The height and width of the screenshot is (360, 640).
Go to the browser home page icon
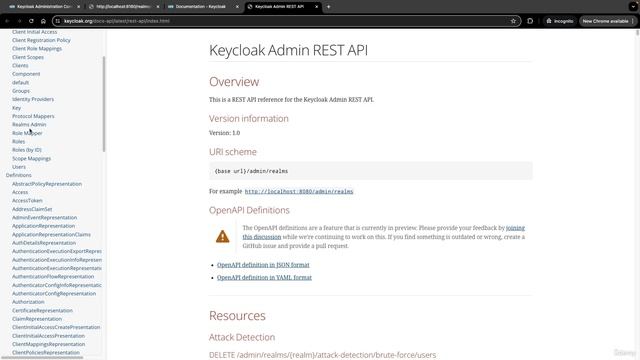pyautogui.click(x=43, y=21)
